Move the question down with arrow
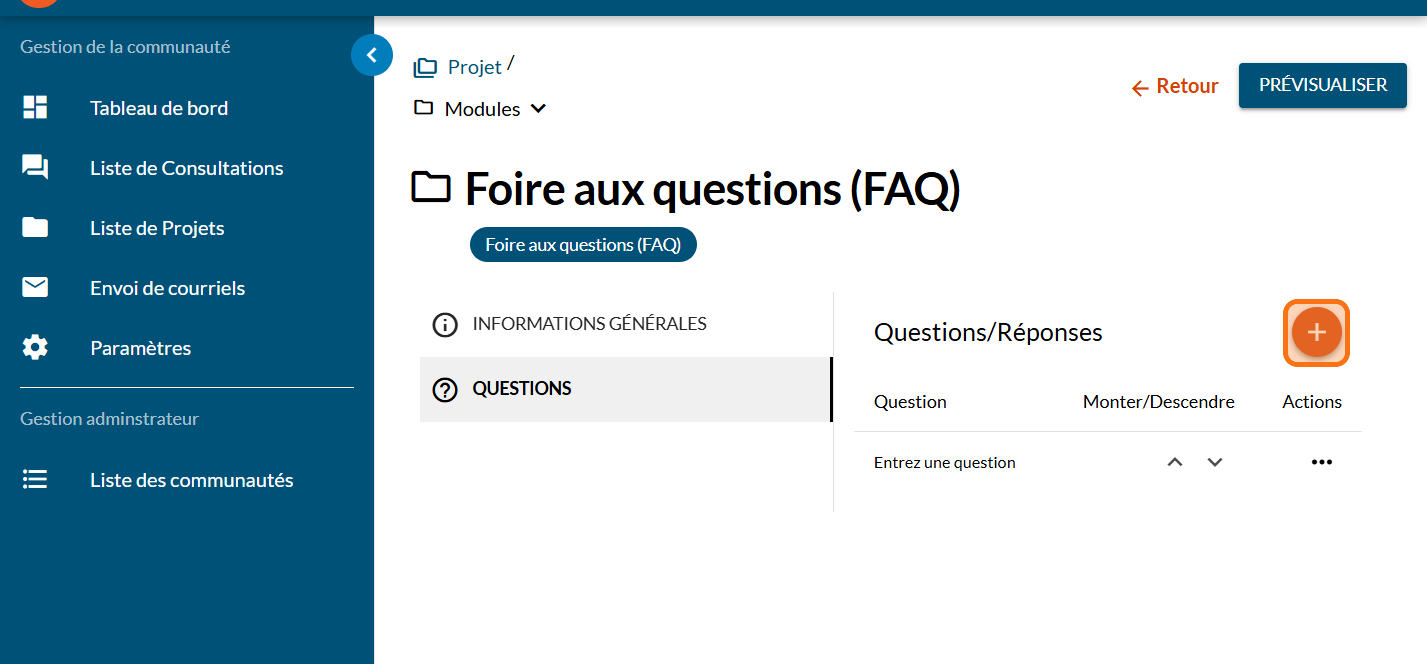 (1215, 462)
